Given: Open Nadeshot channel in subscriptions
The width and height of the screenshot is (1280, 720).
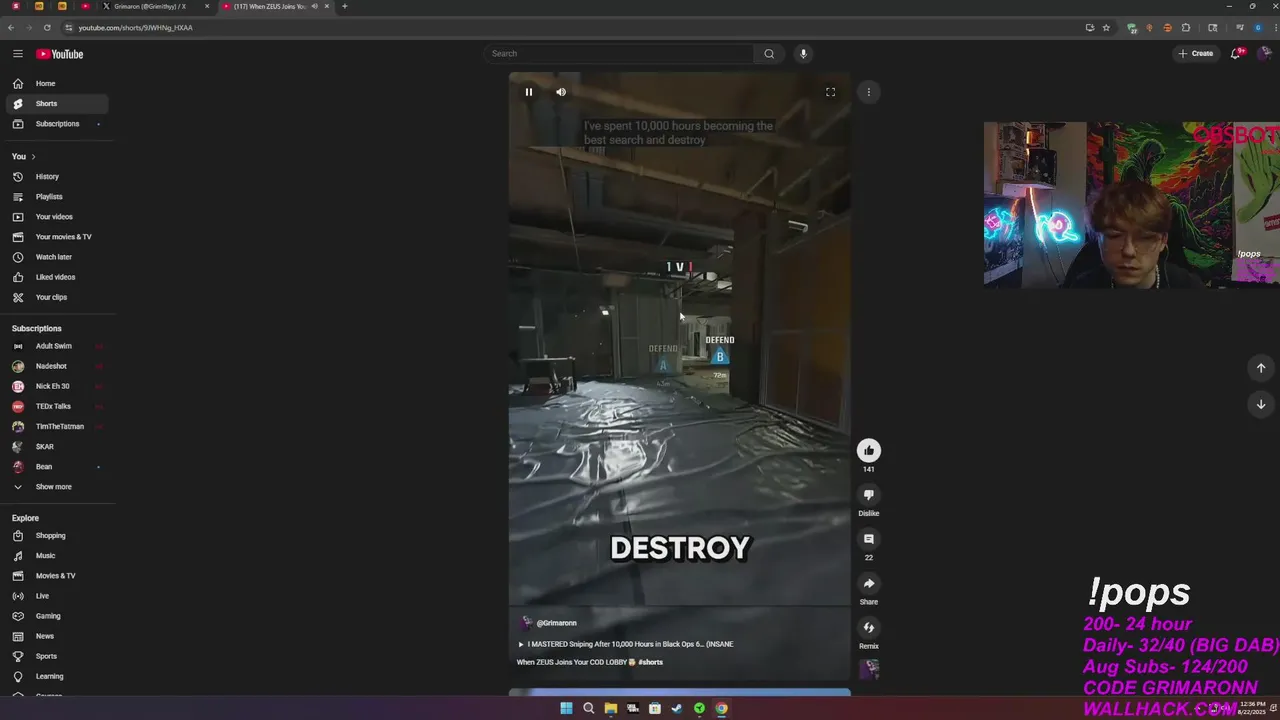Looking at the screenshot, I should click(x=57, y=366).
